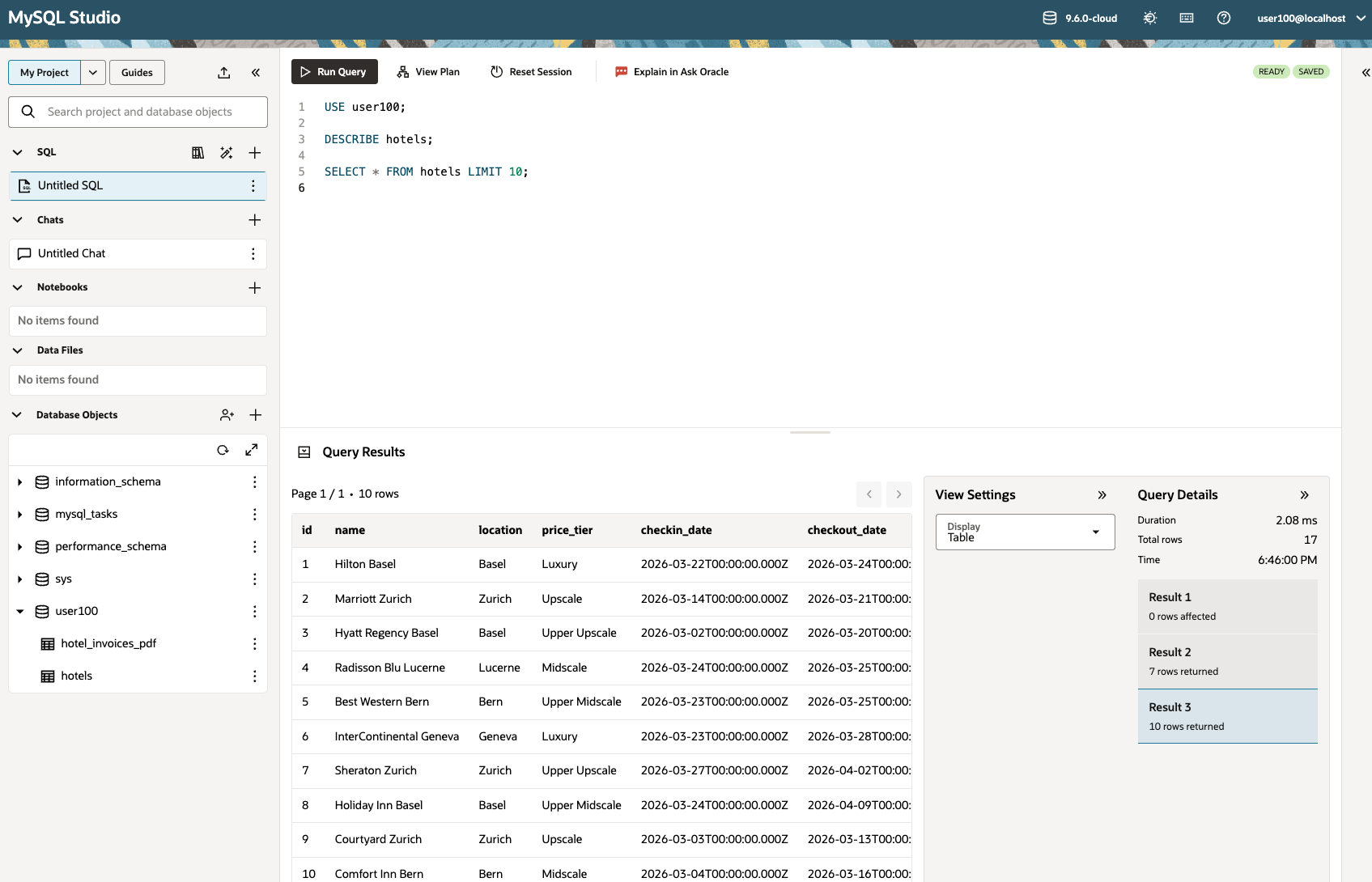Expand the information_schema tree node
The image size is (1372, 882).
(20, 482)
